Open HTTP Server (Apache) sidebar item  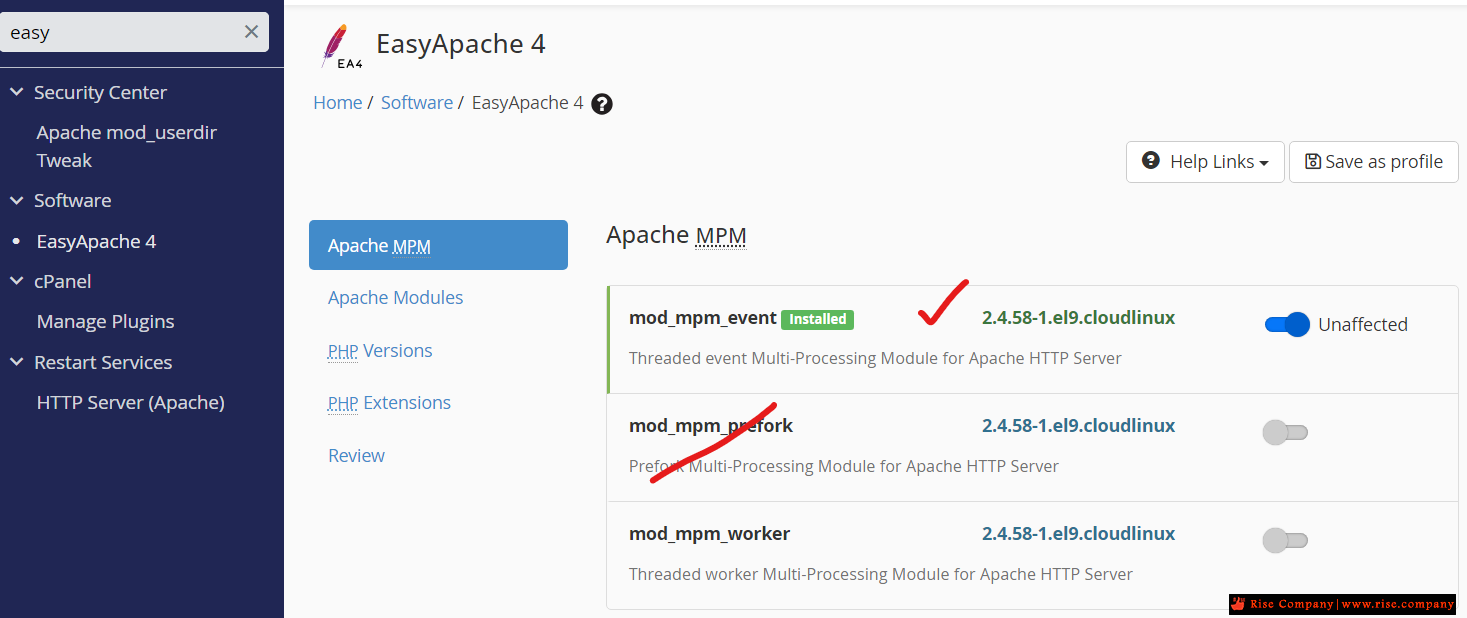[x=130, y=402]
